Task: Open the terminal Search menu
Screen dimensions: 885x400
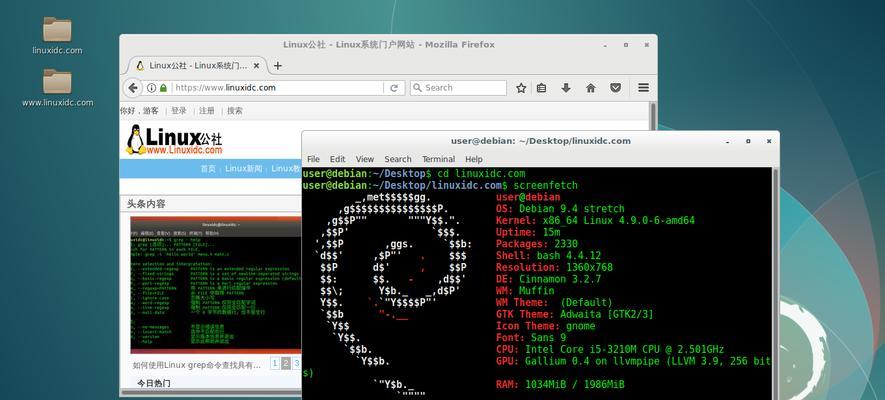Action: (398, 159)
